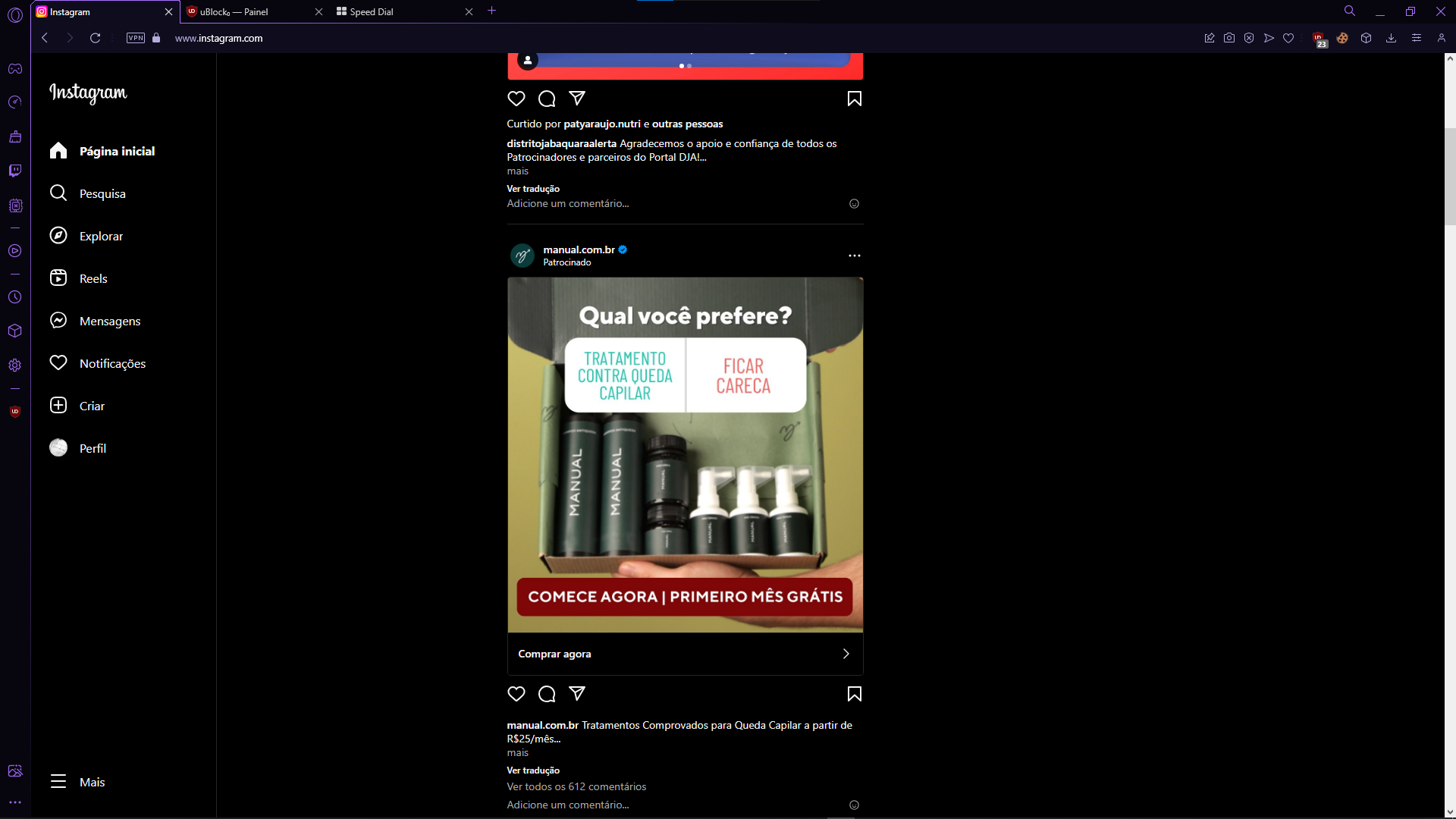Open the cookie manager extension
Image resolution: width=1456 pixels, height=819 pixels.
coord(1343,38)
